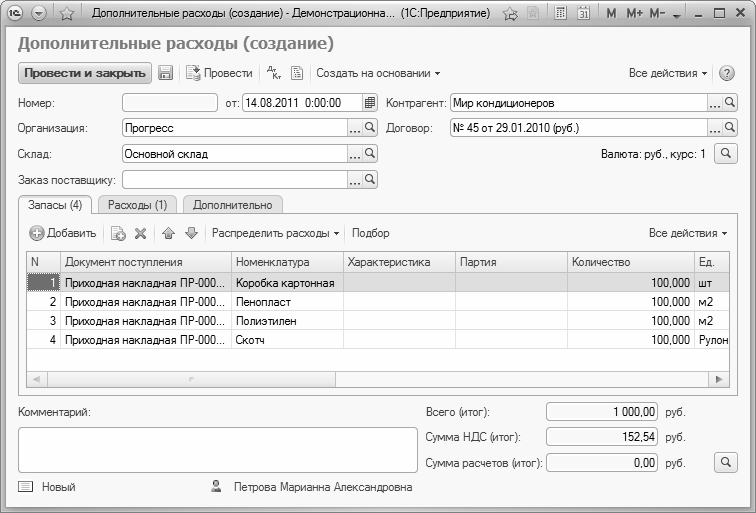Viewport: 756px width, 513px height.
Task: Click the Сумма НДС (итог) field showing 152,54
Action: point(602,437)
